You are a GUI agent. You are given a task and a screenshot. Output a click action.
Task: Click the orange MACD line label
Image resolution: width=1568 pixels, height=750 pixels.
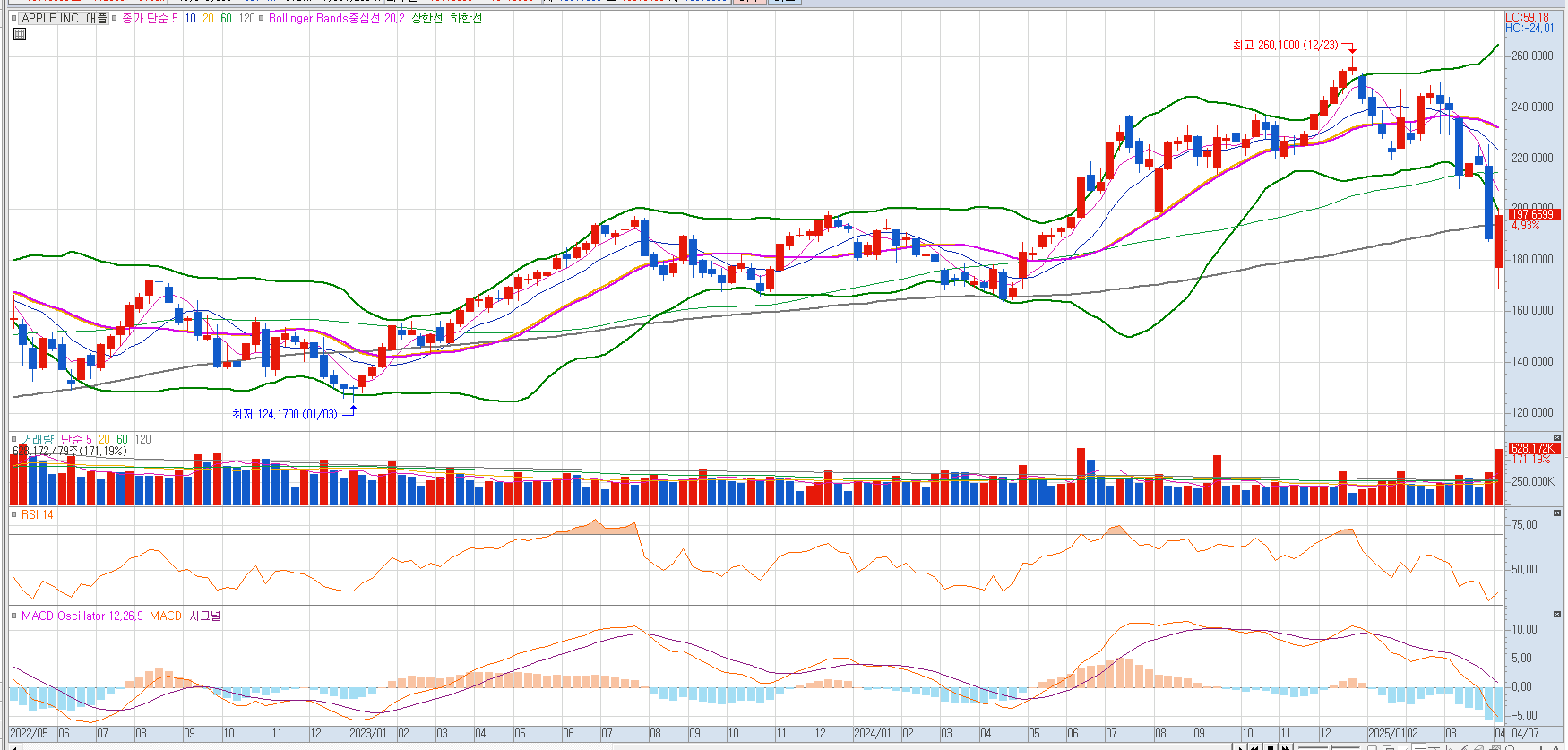coord(166,616)
